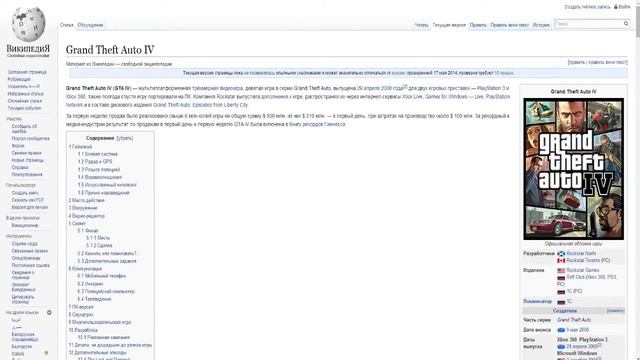Viewport: 640px width, 360px height.
Task: Jump to contents entry 10 Разработка
Action: 83,330
